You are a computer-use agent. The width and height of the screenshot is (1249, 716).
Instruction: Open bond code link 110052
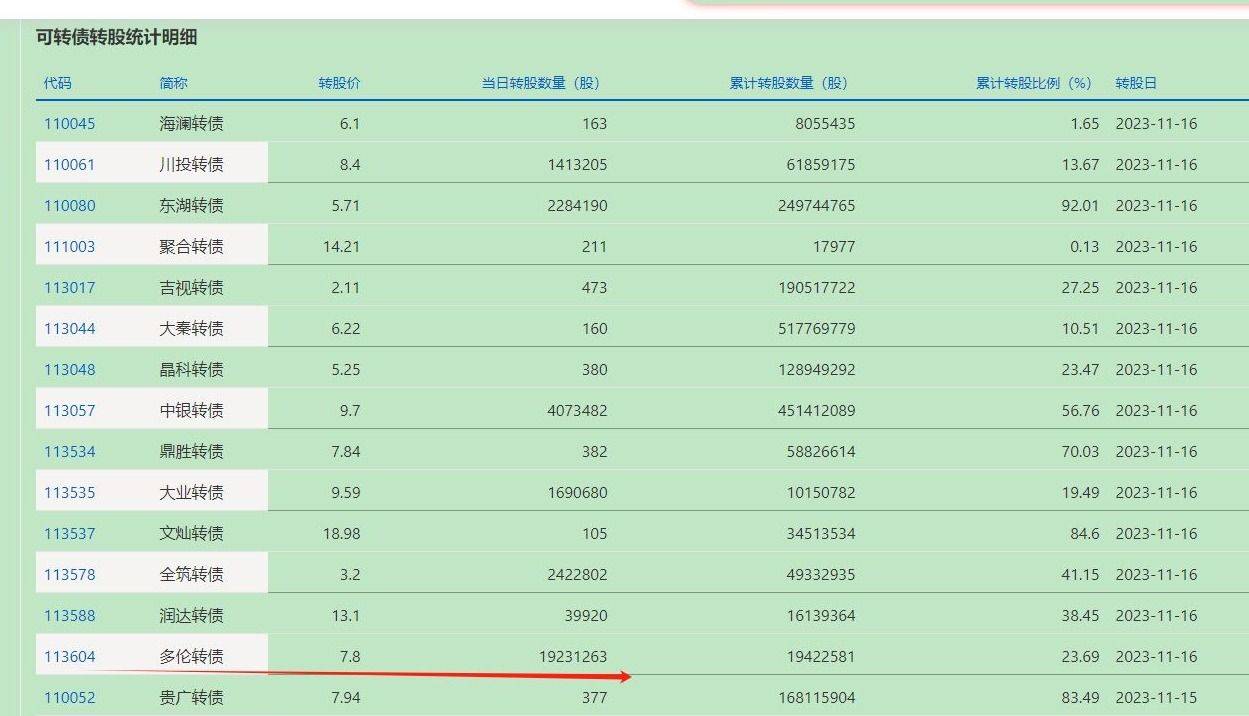coord(69,698)
